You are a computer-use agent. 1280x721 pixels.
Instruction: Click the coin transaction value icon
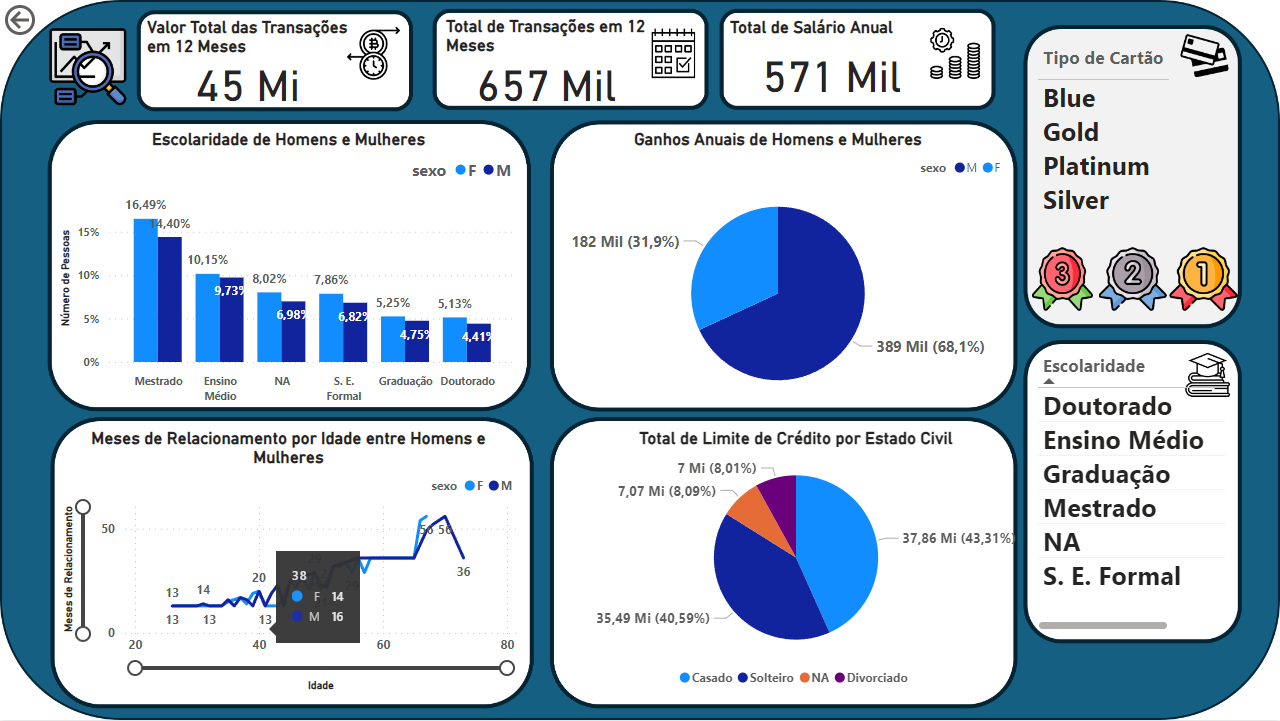coord(373,55)
